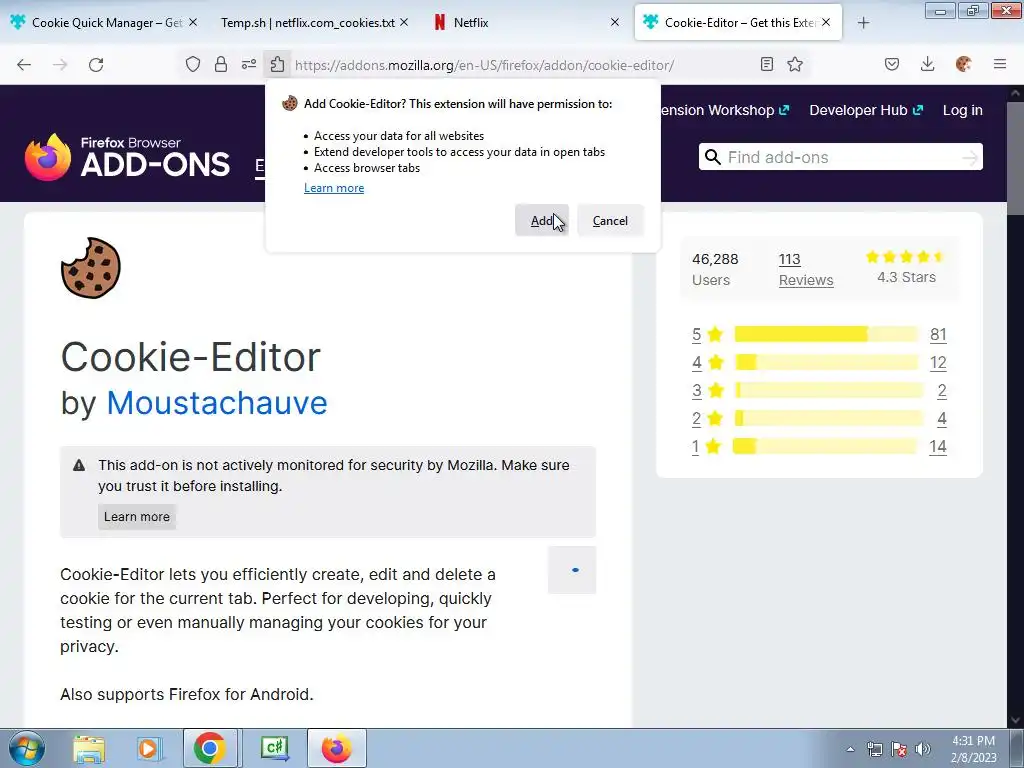
Task: Open Windows Explorer from taskbar
Action: coord(89,749)
